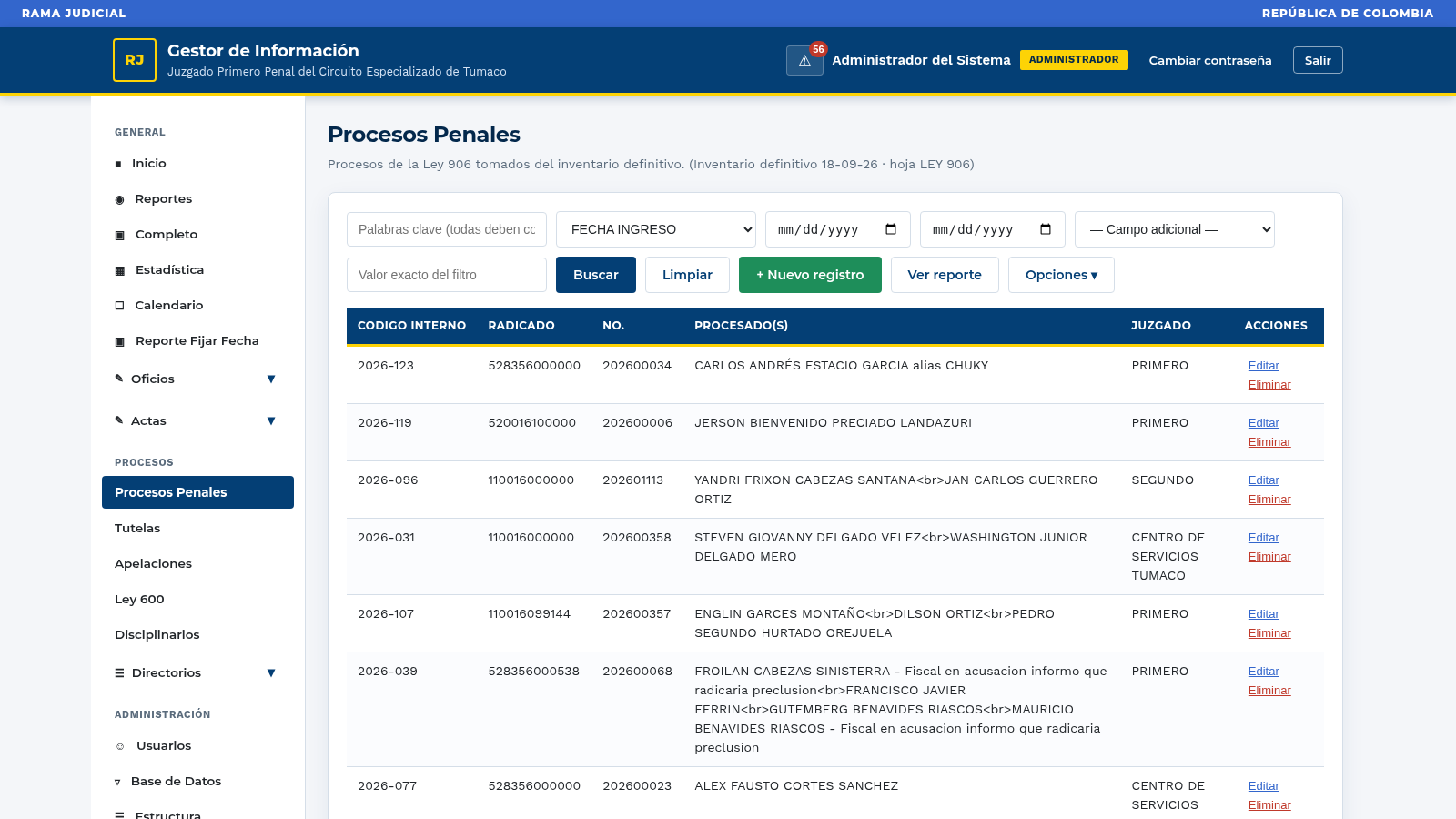Click the Salir button
This screenshot has height=819, width=1456.
pyautogui.click(x=1318, y=60)
